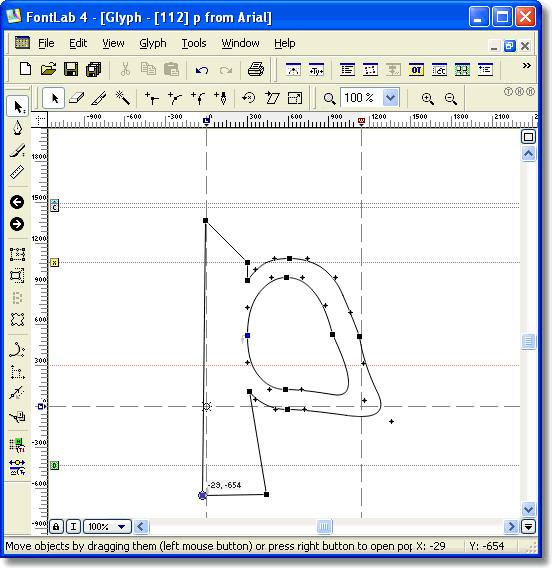Click the horizontal scrollbar thumb
Image resolution: width=554 pixels, height=570 pixels.
click(x=324, y=527)
